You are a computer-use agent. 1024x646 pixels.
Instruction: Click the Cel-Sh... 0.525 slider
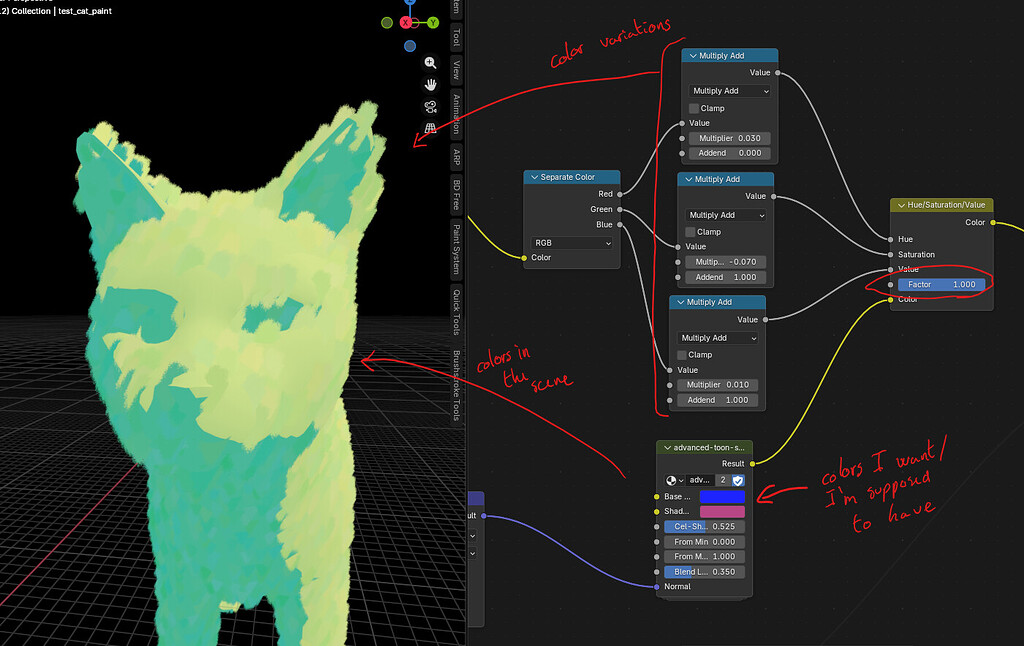pyautogui.click(x=705, y=526)
